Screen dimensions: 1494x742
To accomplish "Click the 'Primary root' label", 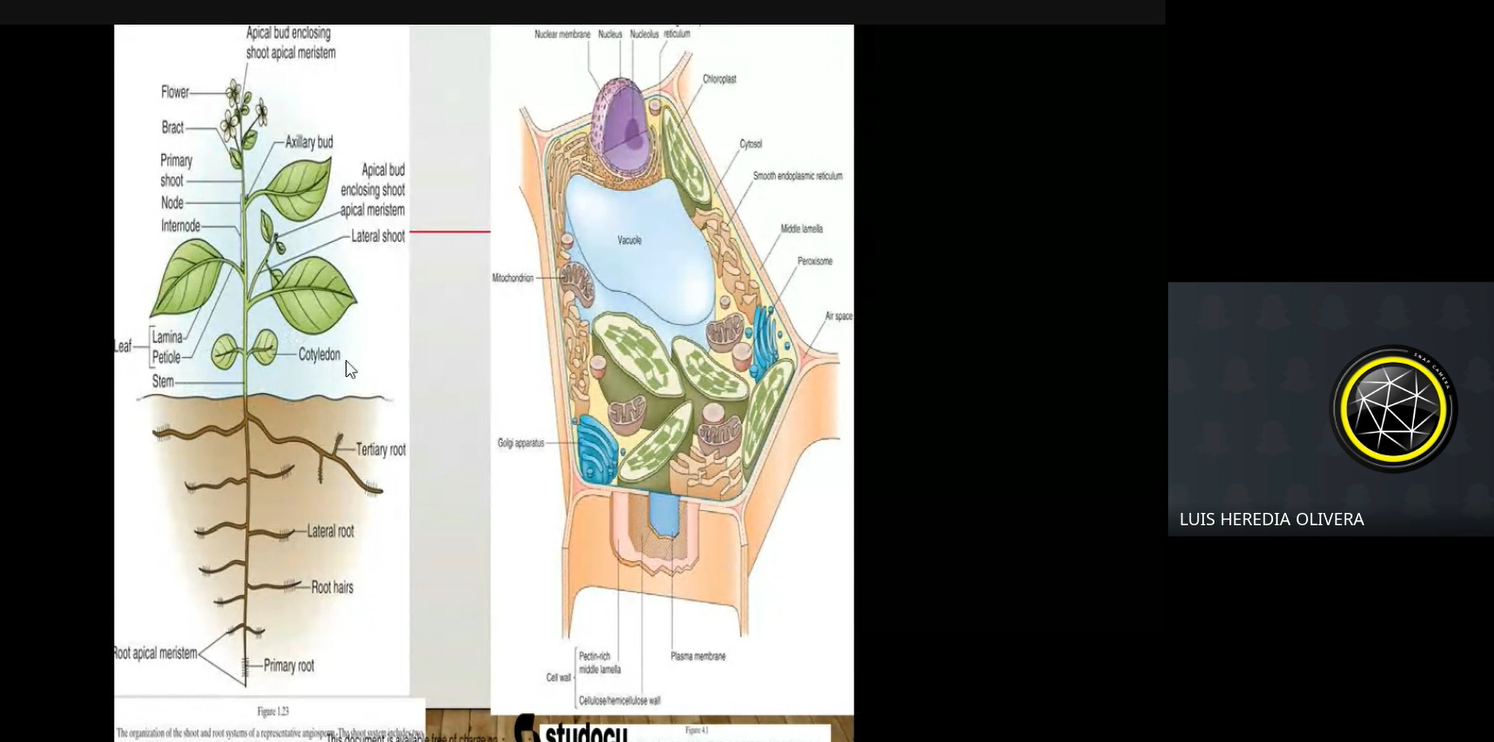I will pos(289,666).
